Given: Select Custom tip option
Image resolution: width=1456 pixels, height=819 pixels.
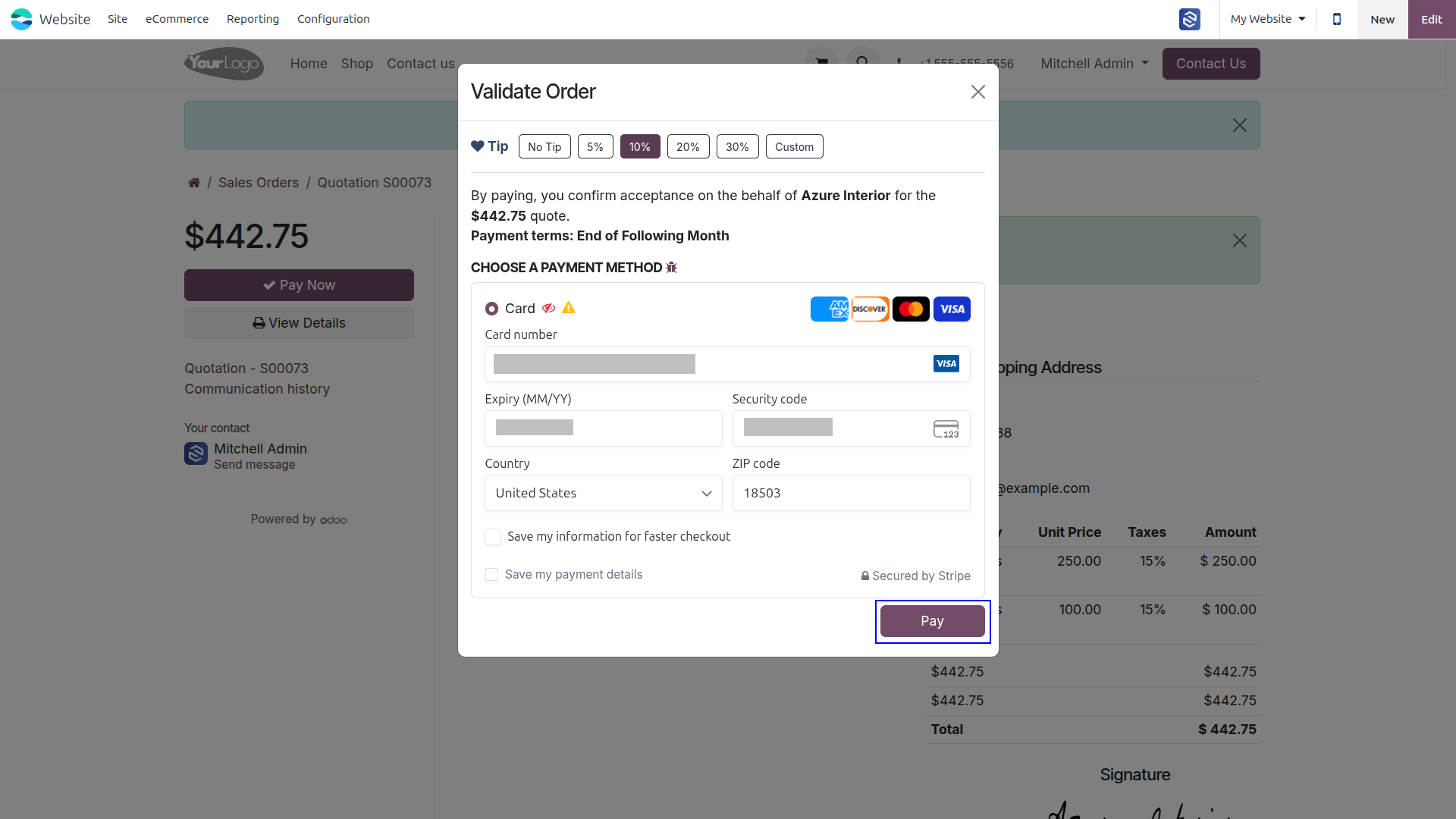Looking at the screenshot, I should click(x=795, y=146).
